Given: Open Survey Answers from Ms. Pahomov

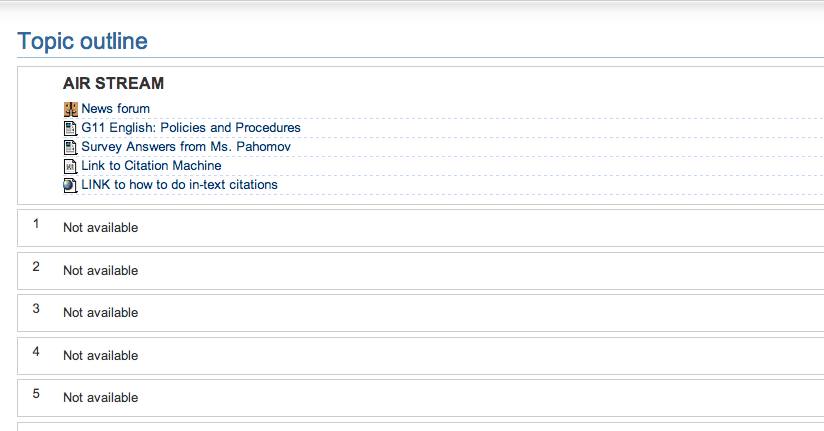Looking at the screenshot, I should 186,147.
